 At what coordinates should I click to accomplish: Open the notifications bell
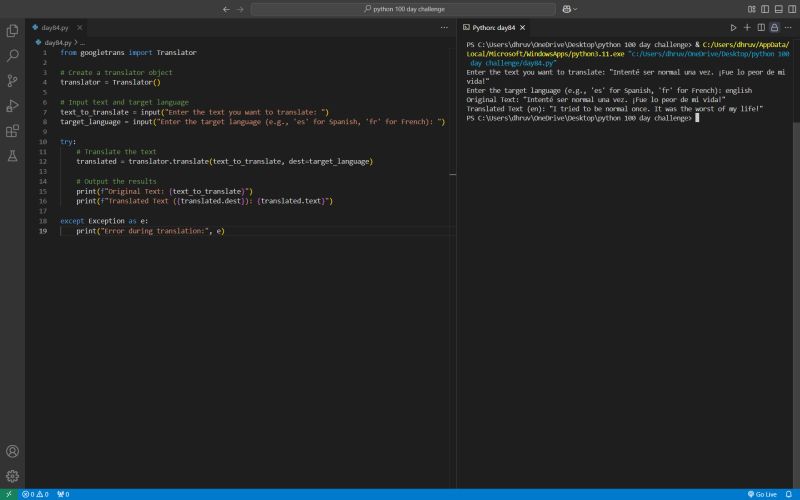(x=789, y=494)
